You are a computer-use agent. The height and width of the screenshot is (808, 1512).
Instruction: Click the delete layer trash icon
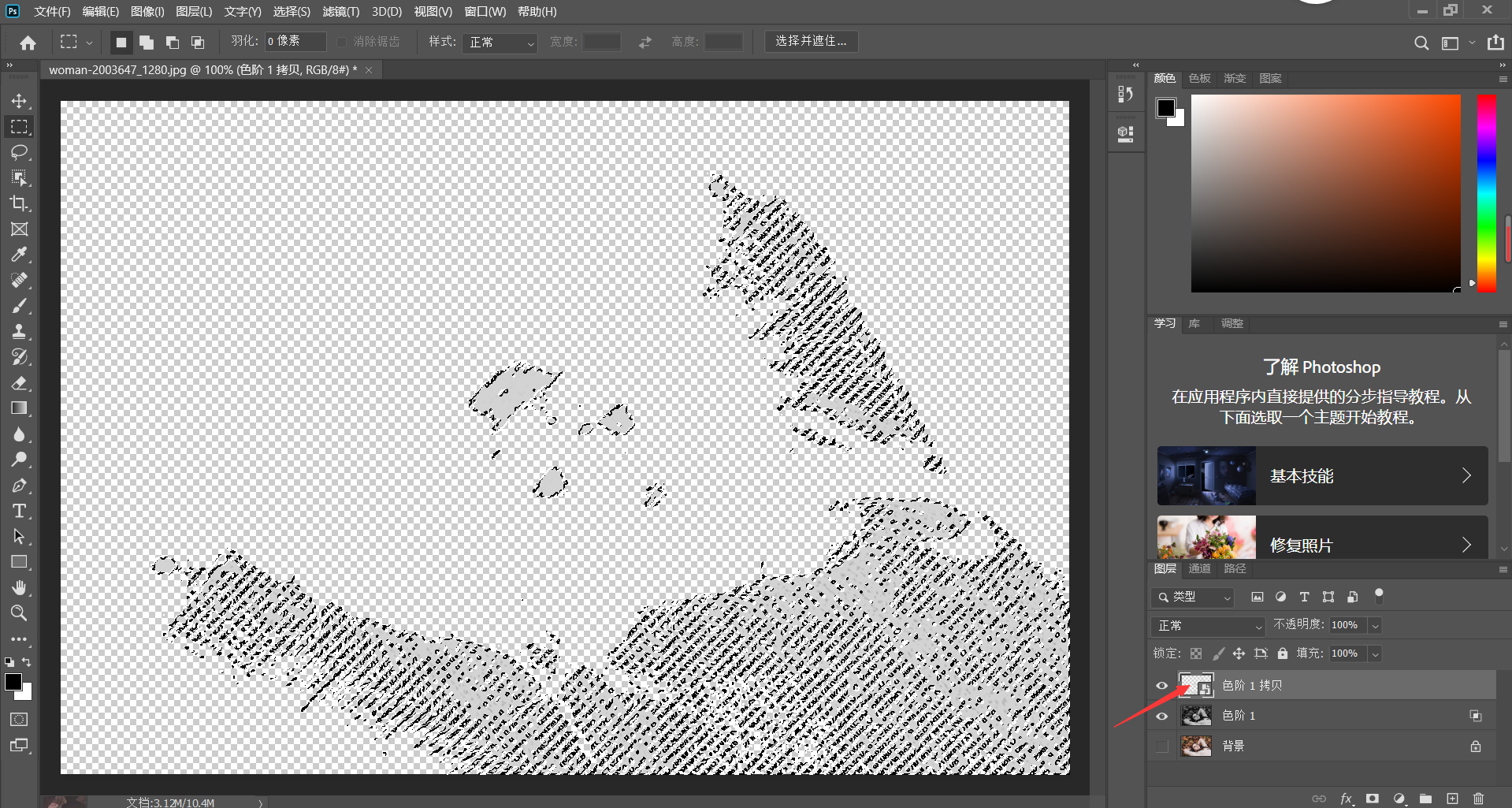[1478, 799]
